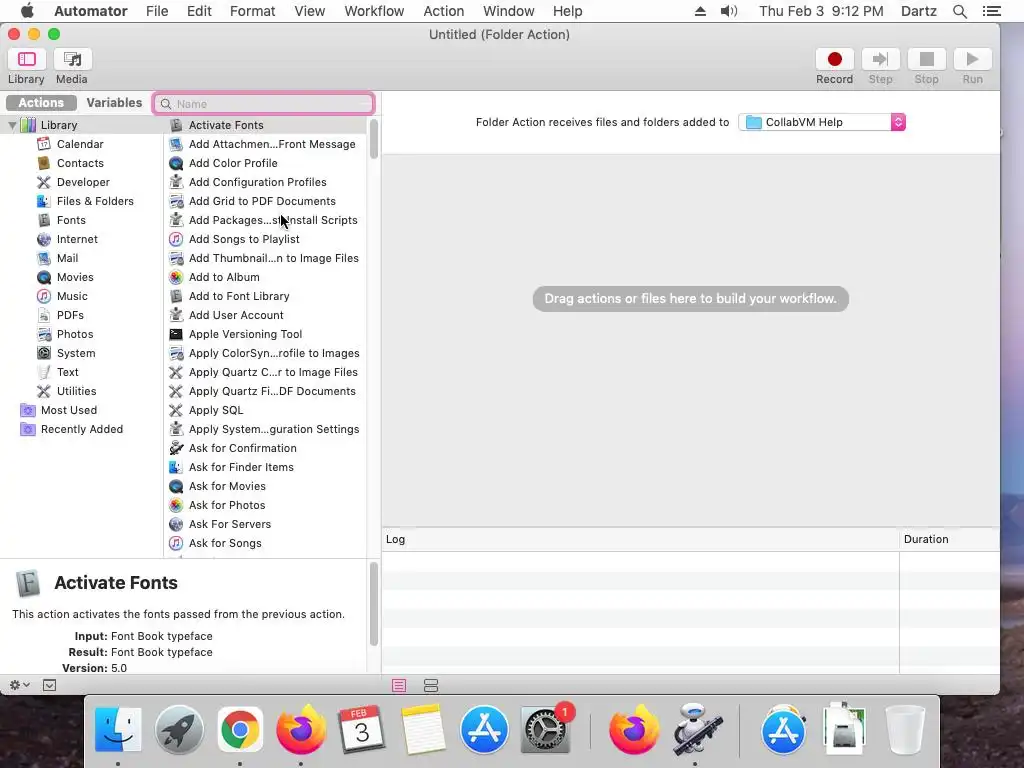Click the actions list scrollbar
The width and height of the screenshot is (1024, 768).
(374, 139)
